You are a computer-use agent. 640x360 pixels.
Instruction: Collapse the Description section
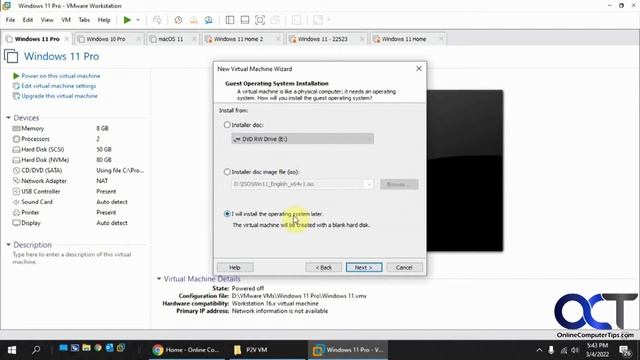tap(8, 245)
